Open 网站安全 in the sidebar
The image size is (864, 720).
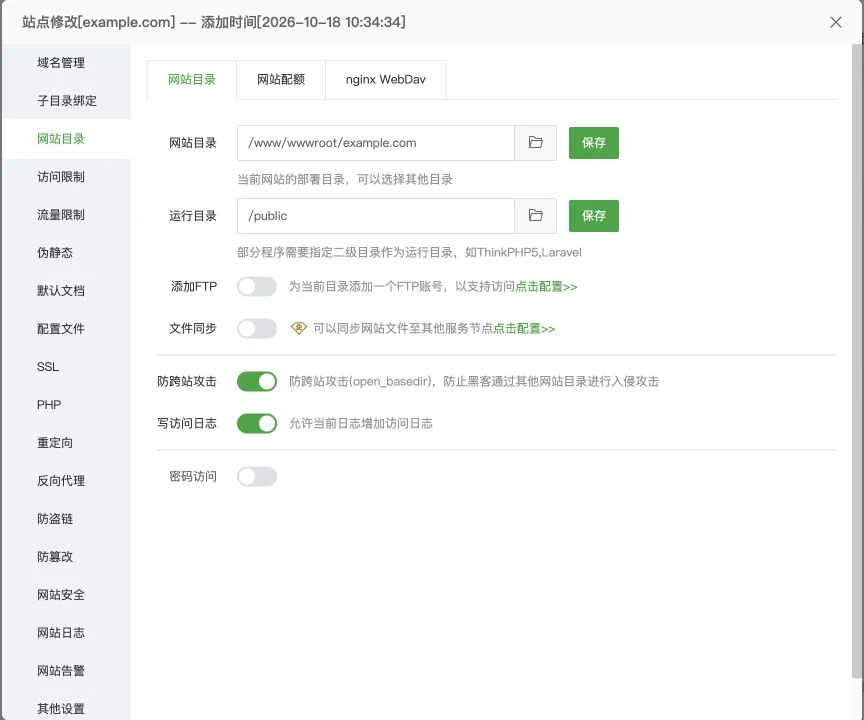tap(66, 594)
